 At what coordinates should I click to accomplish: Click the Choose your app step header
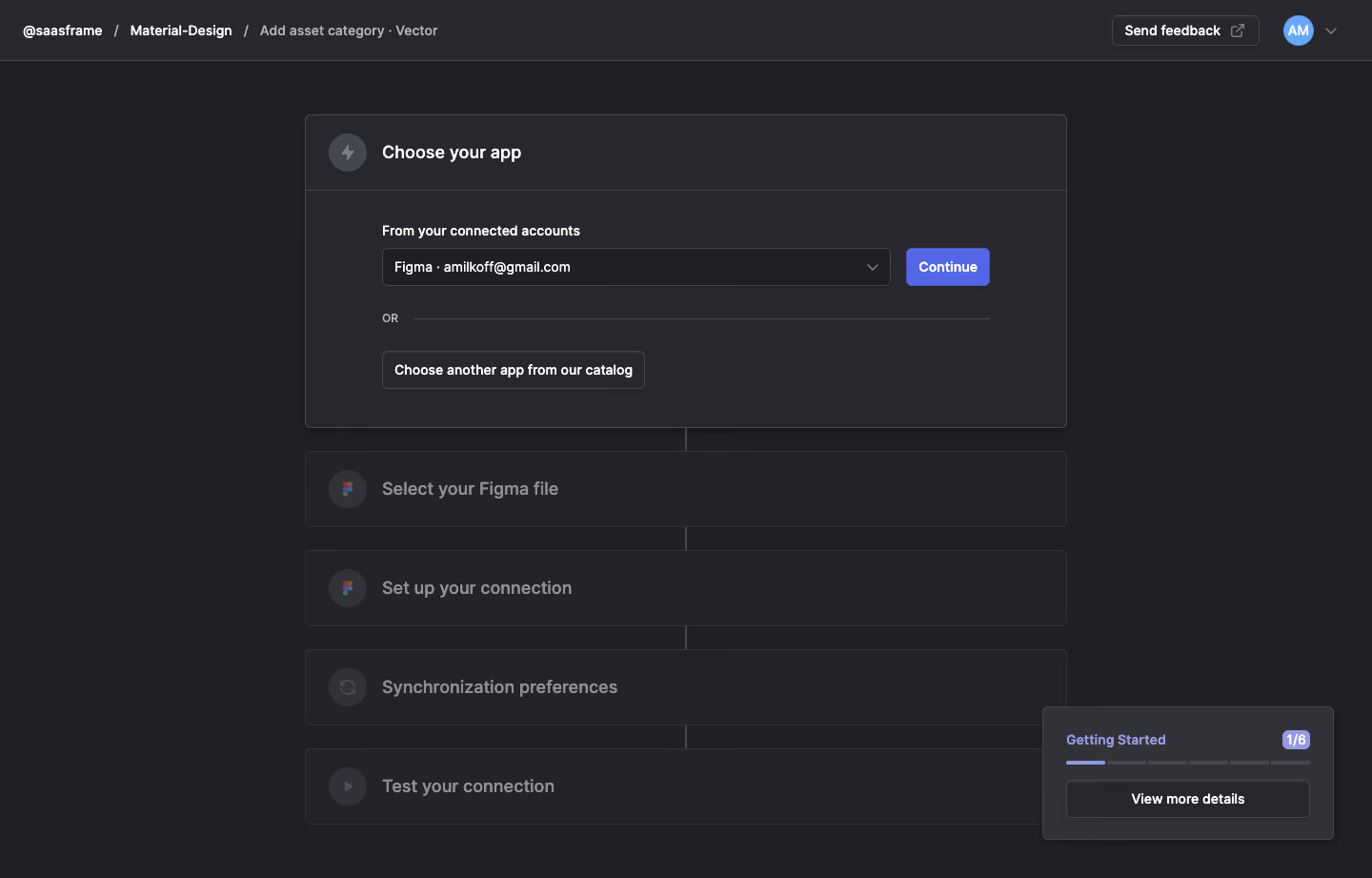686,153
